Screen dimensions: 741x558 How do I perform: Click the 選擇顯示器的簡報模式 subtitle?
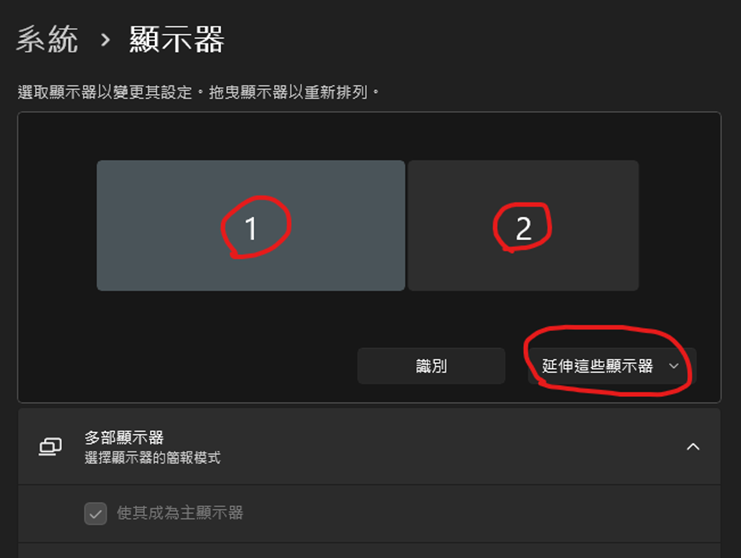152,458
